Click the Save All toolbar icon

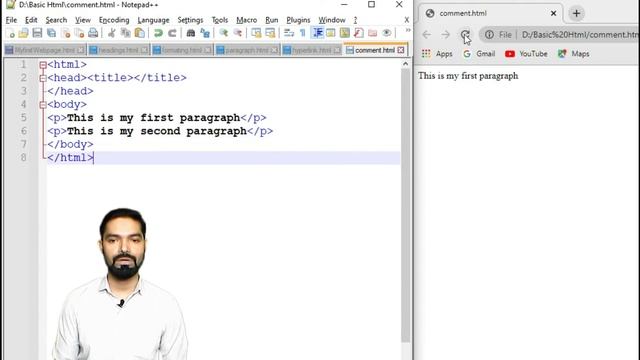click(x=51, y=33)
